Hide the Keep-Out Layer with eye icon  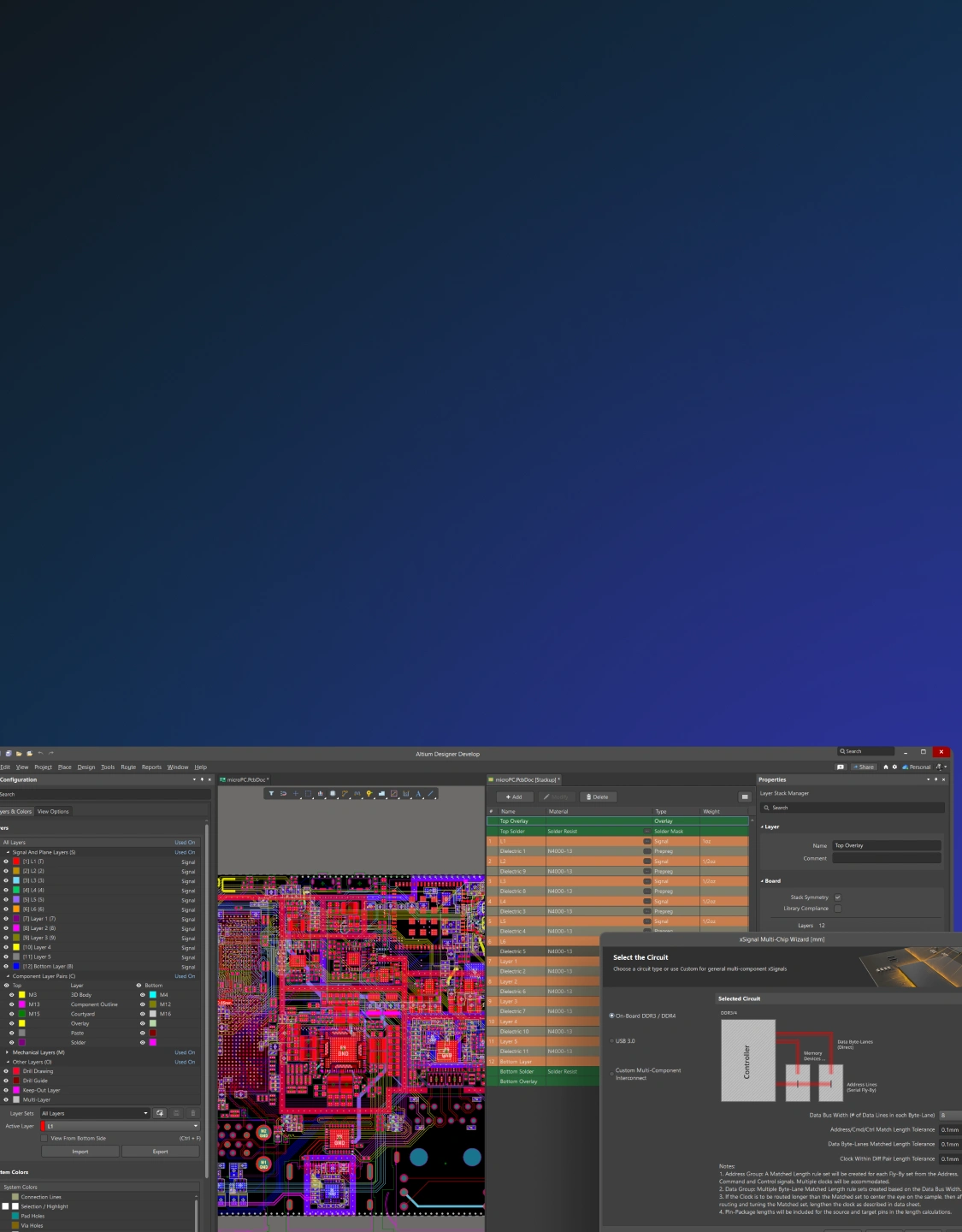pos(6,1090)
